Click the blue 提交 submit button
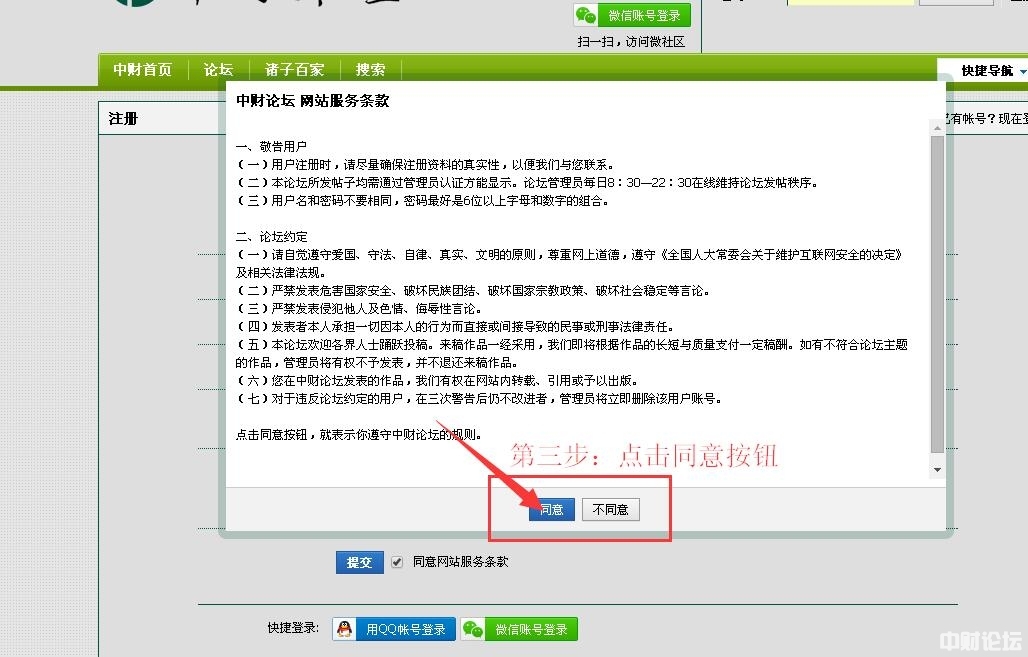The image size is (1028, 657). 359,562
